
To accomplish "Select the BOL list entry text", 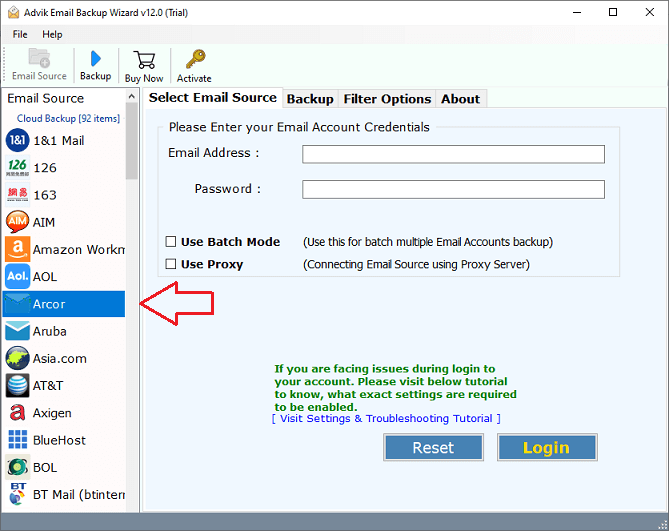I will pyautogui.click(x=45, y=467).
